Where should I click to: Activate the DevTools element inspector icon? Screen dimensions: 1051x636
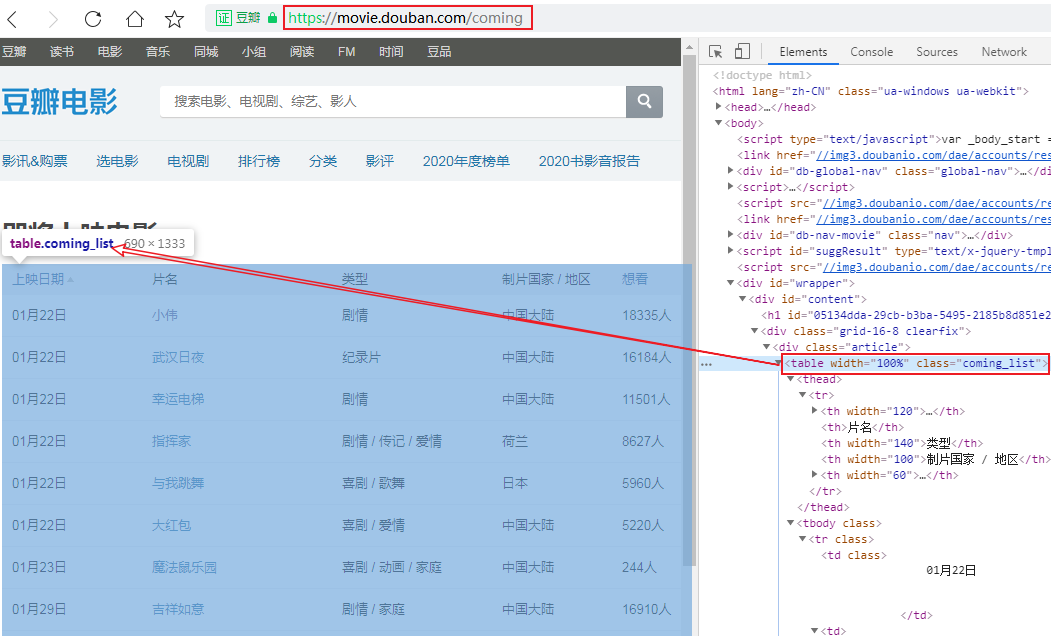click(715, 52)
